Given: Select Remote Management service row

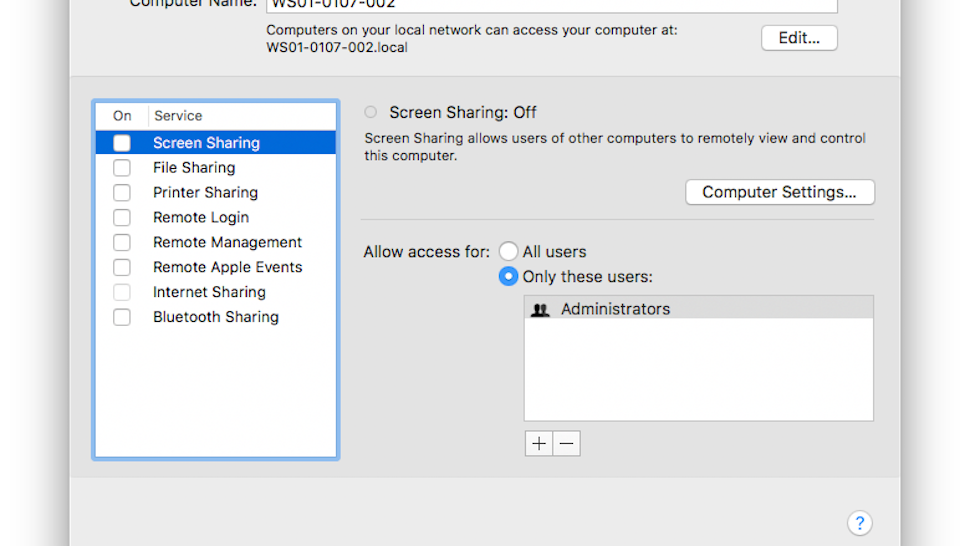Looking at the screenshot, I should [216, 242].
